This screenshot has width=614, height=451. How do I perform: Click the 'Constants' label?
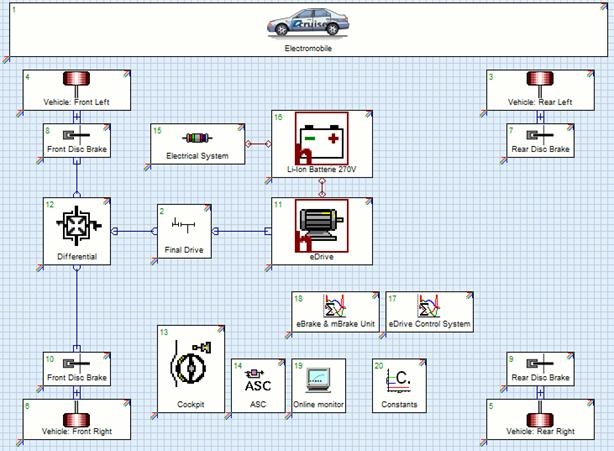[x=399, y=404]
